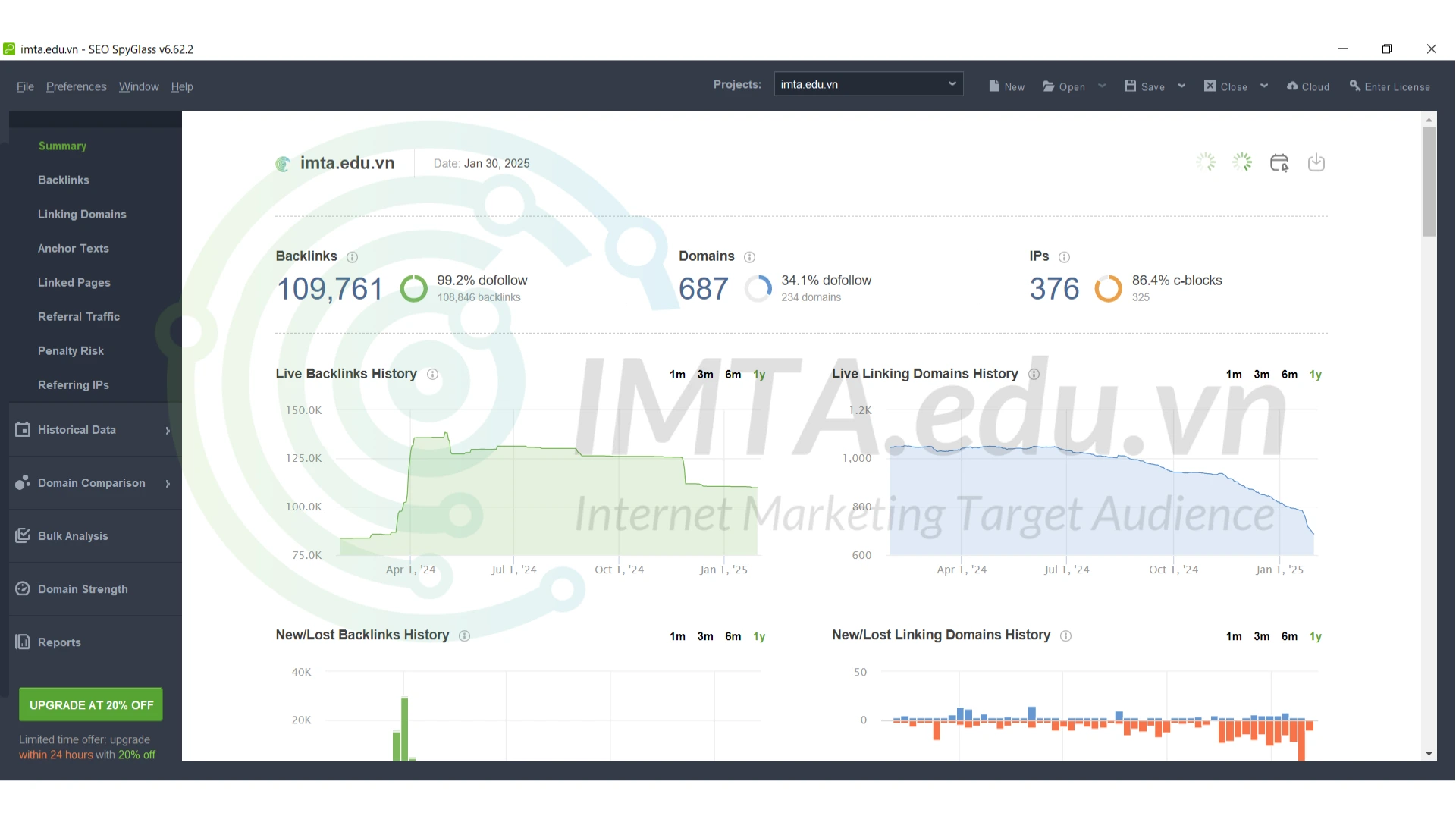The width and height of the screenshot is (1456, 819).
Task: Click the Save disk icon
Action: [x=1130, y=86]
